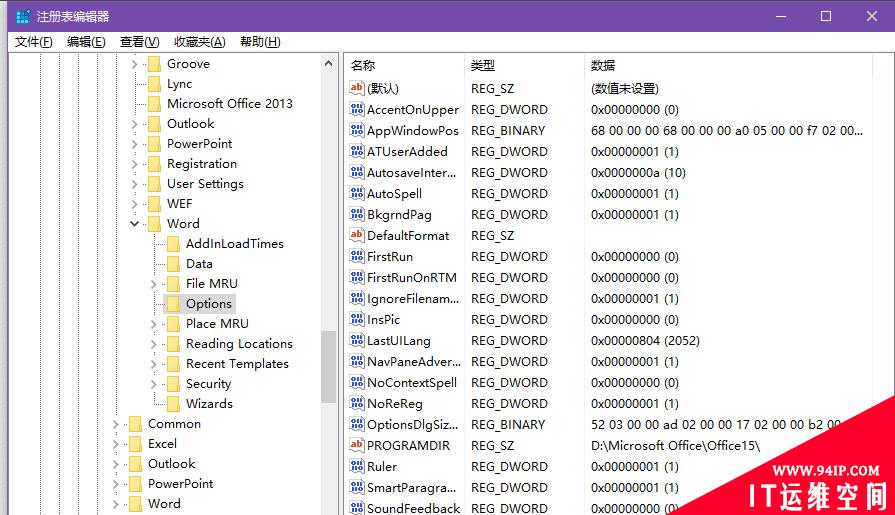The image size is (895, 515).
Task: Expand the Groove key
Action: pos(135,64)
